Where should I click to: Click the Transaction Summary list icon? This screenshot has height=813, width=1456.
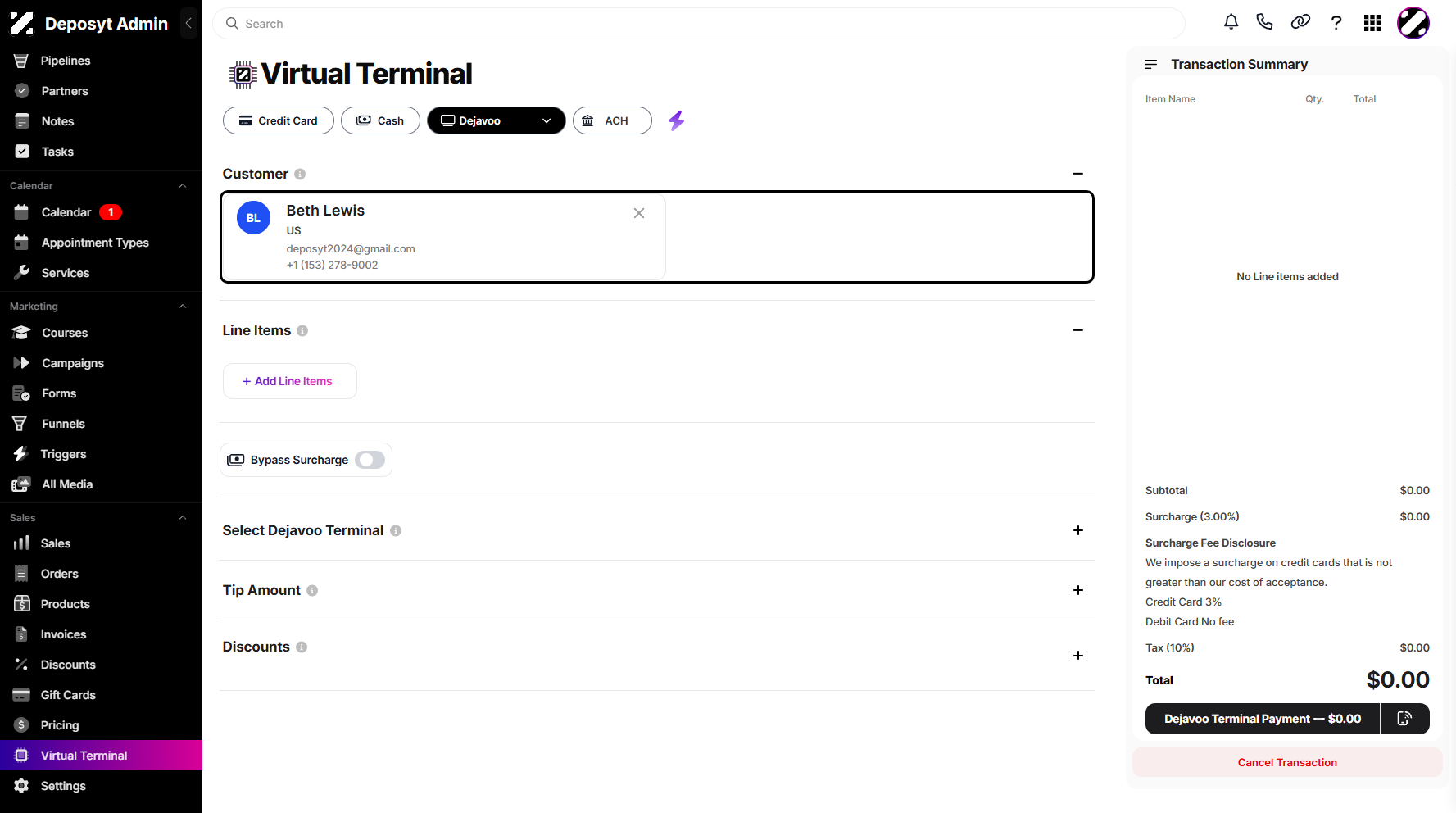1150,64
